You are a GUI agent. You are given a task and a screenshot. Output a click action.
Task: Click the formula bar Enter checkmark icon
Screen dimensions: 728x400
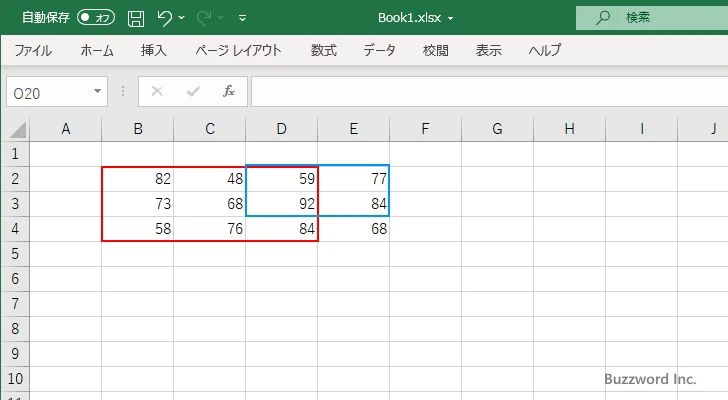[193, 91]
